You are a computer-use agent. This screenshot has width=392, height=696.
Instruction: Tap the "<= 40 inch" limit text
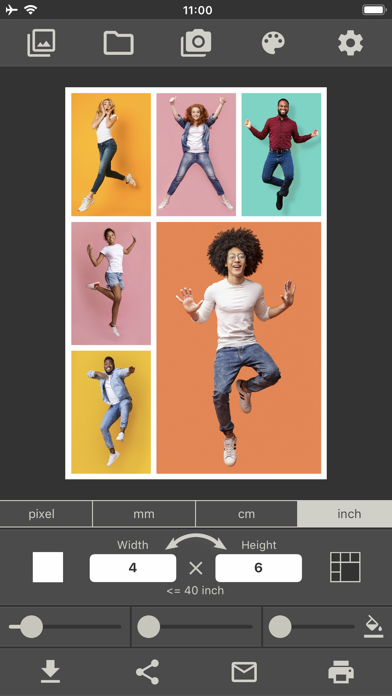click(195, 590)
